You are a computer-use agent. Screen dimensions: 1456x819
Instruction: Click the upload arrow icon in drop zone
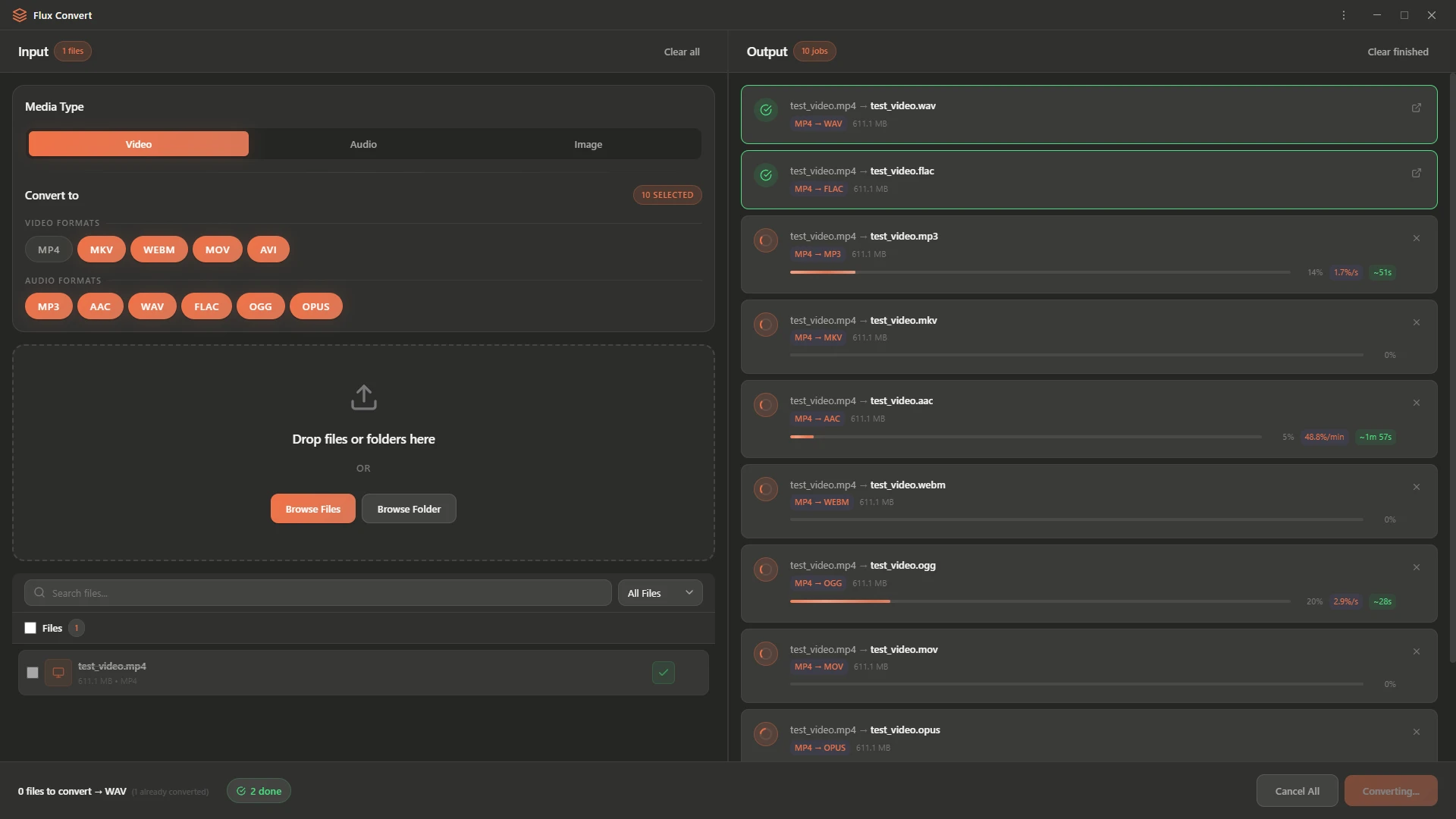363,397
